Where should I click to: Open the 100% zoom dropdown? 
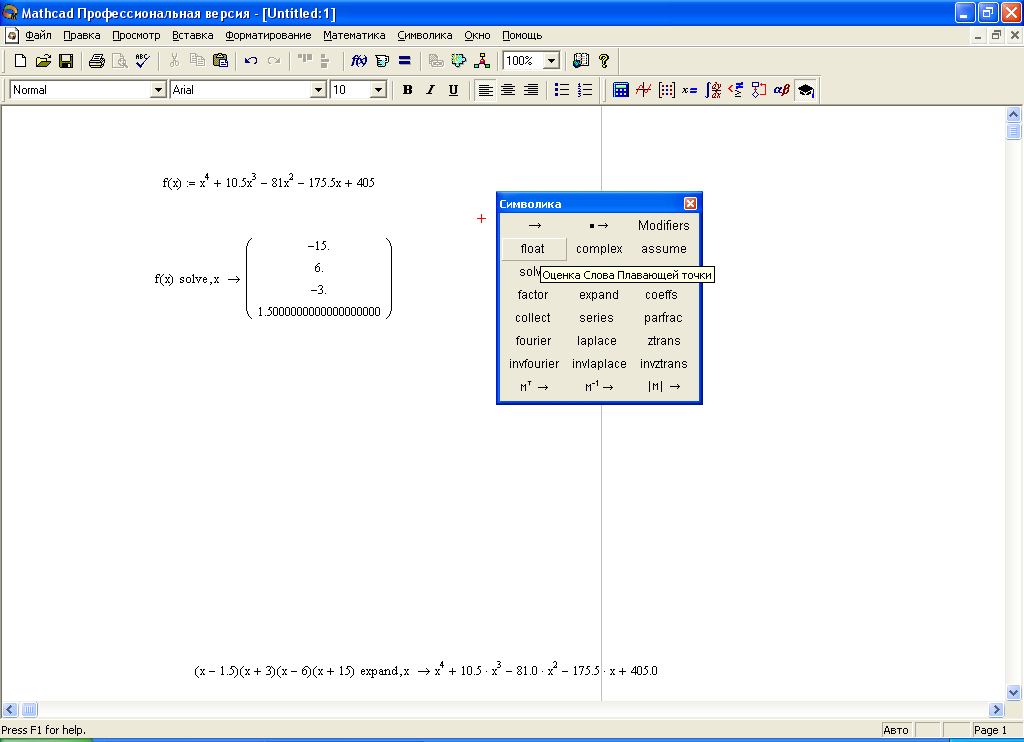pos(550,61)
